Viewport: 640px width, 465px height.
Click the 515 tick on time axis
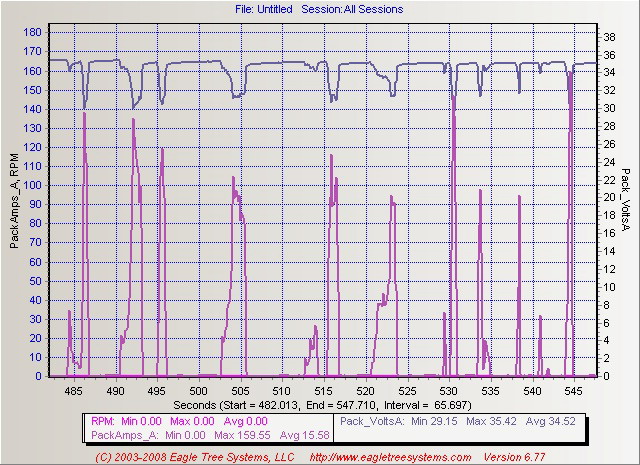[323, 391]
